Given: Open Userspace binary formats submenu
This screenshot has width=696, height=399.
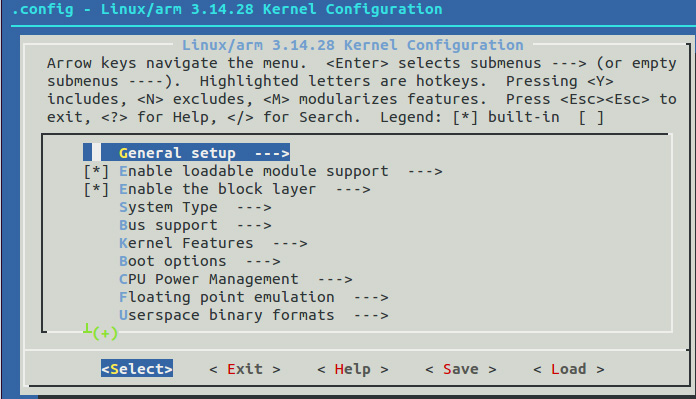Looking at the screenshot, I should [x=253, y=315].
